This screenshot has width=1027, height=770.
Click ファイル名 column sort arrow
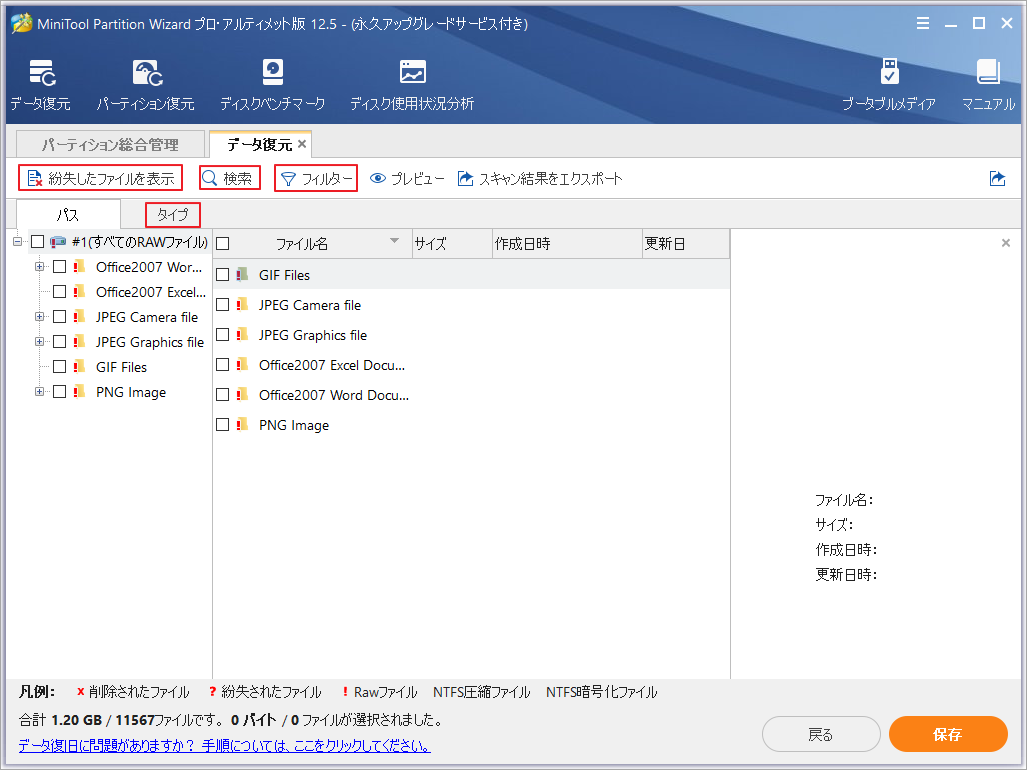pos(394,241)
